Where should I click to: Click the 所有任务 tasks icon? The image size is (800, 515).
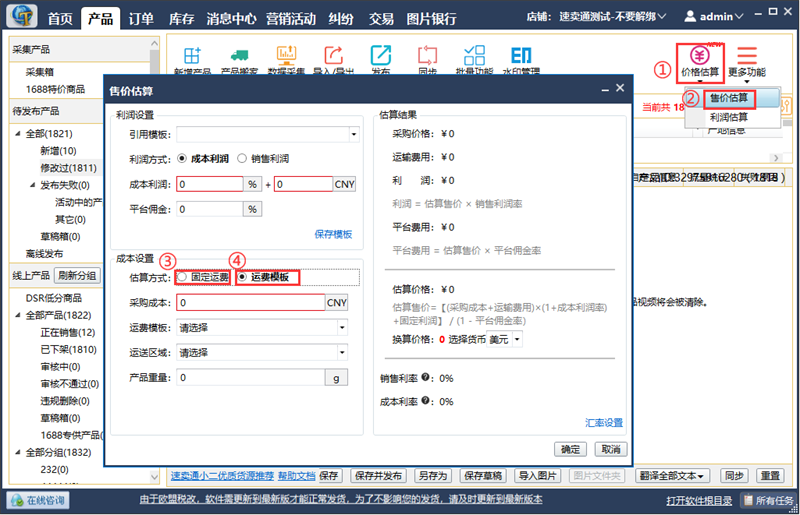click(748, 500)
